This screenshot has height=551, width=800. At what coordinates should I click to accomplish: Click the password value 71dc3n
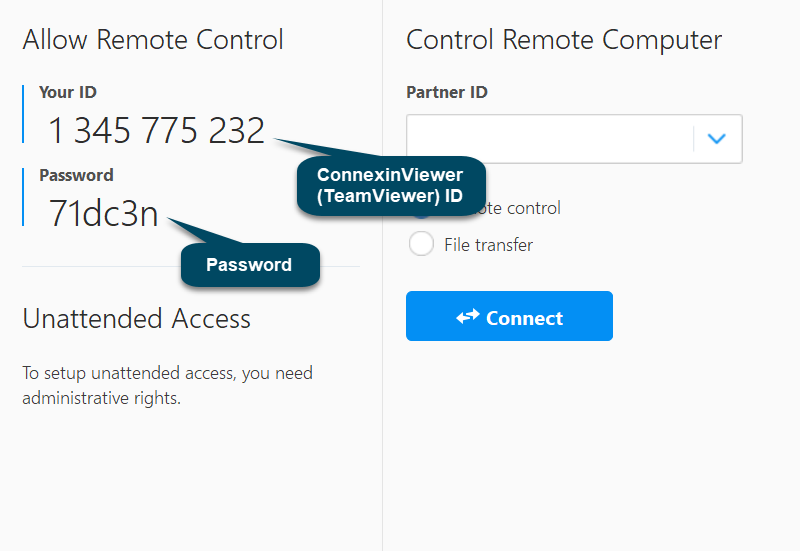point(104,213)
